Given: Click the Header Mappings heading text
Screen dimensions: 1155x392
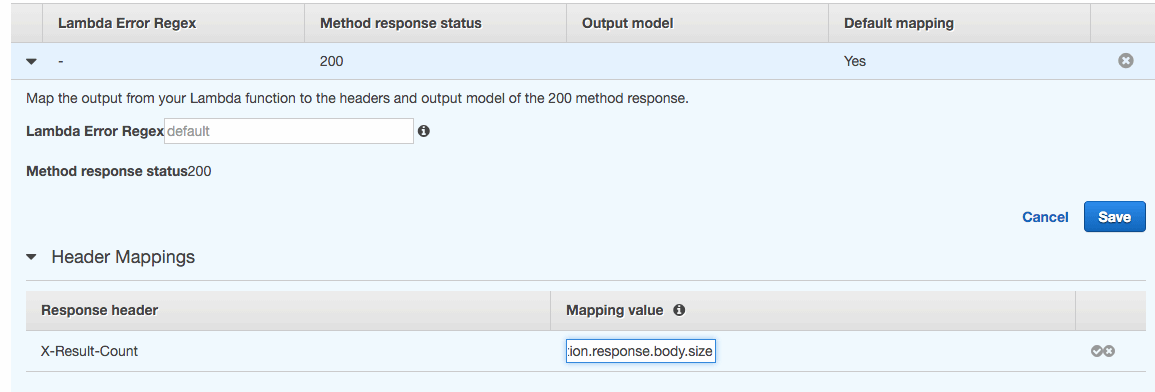Looking at the screenshot, I should pos(123,257).
